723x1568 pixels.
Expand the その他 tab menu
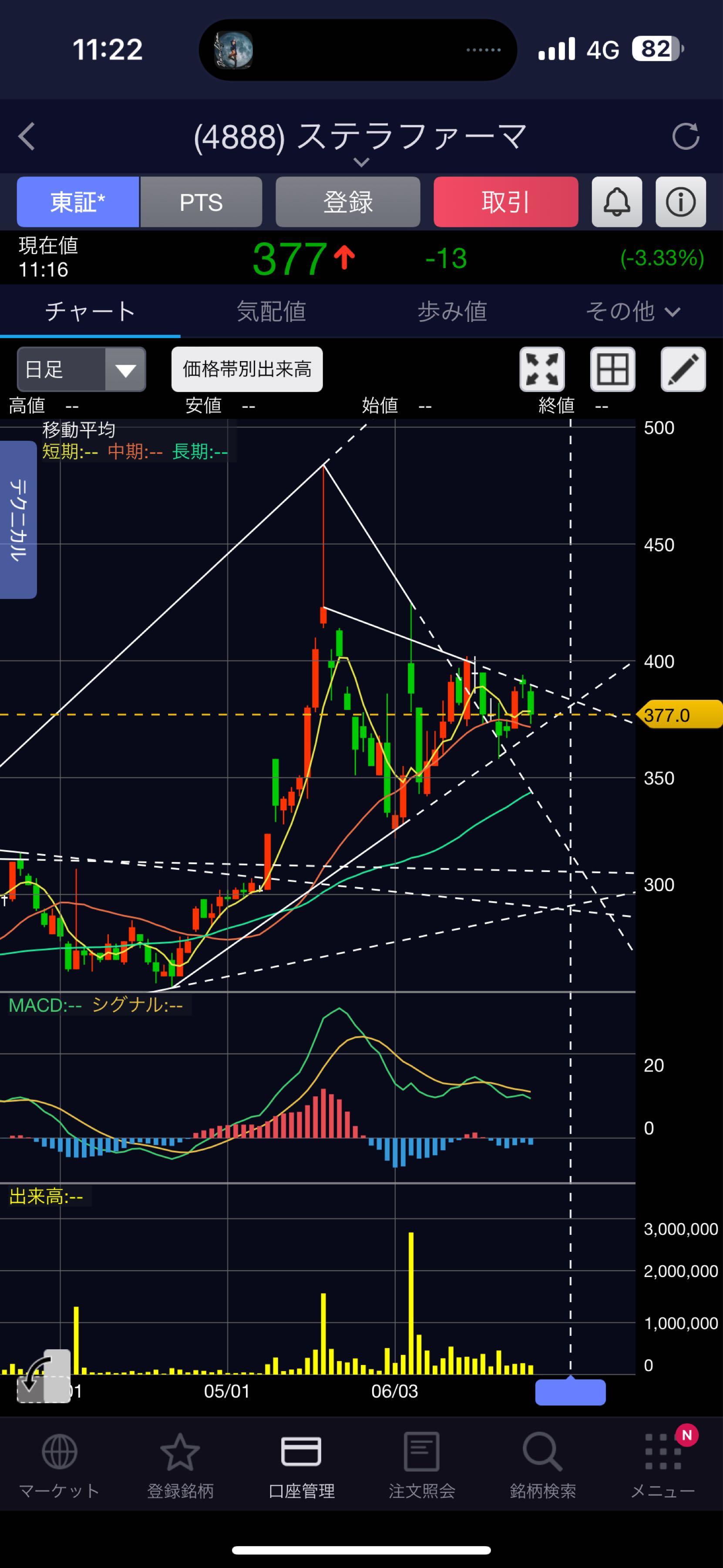click(632, 312)
